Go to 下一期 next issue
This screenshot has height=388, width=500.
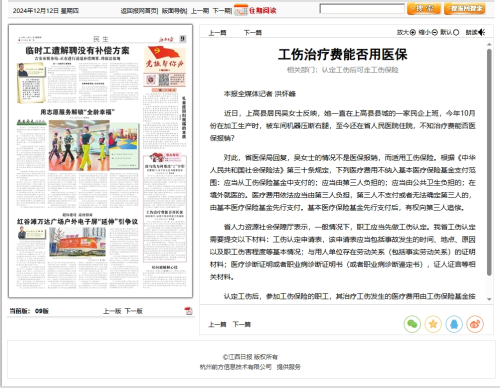tap(222, 11)
